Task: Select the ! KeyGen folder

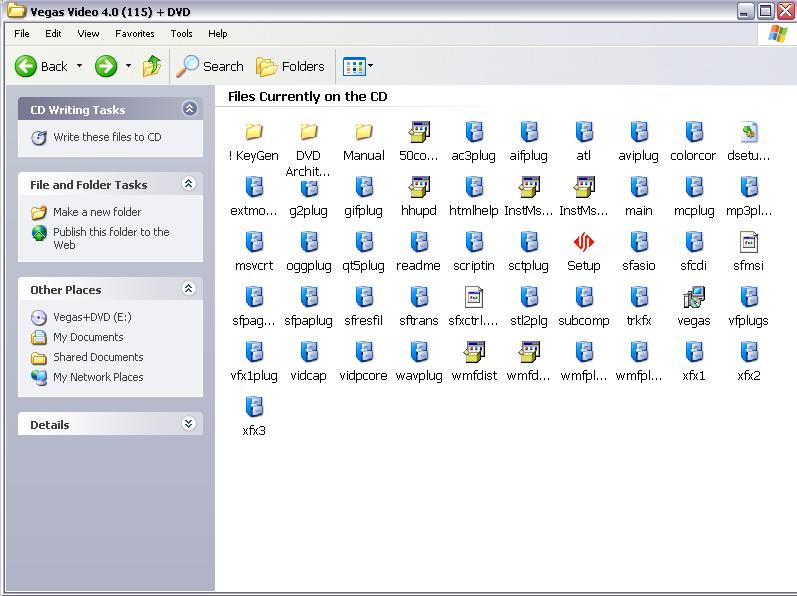Action: pos(254,132)
